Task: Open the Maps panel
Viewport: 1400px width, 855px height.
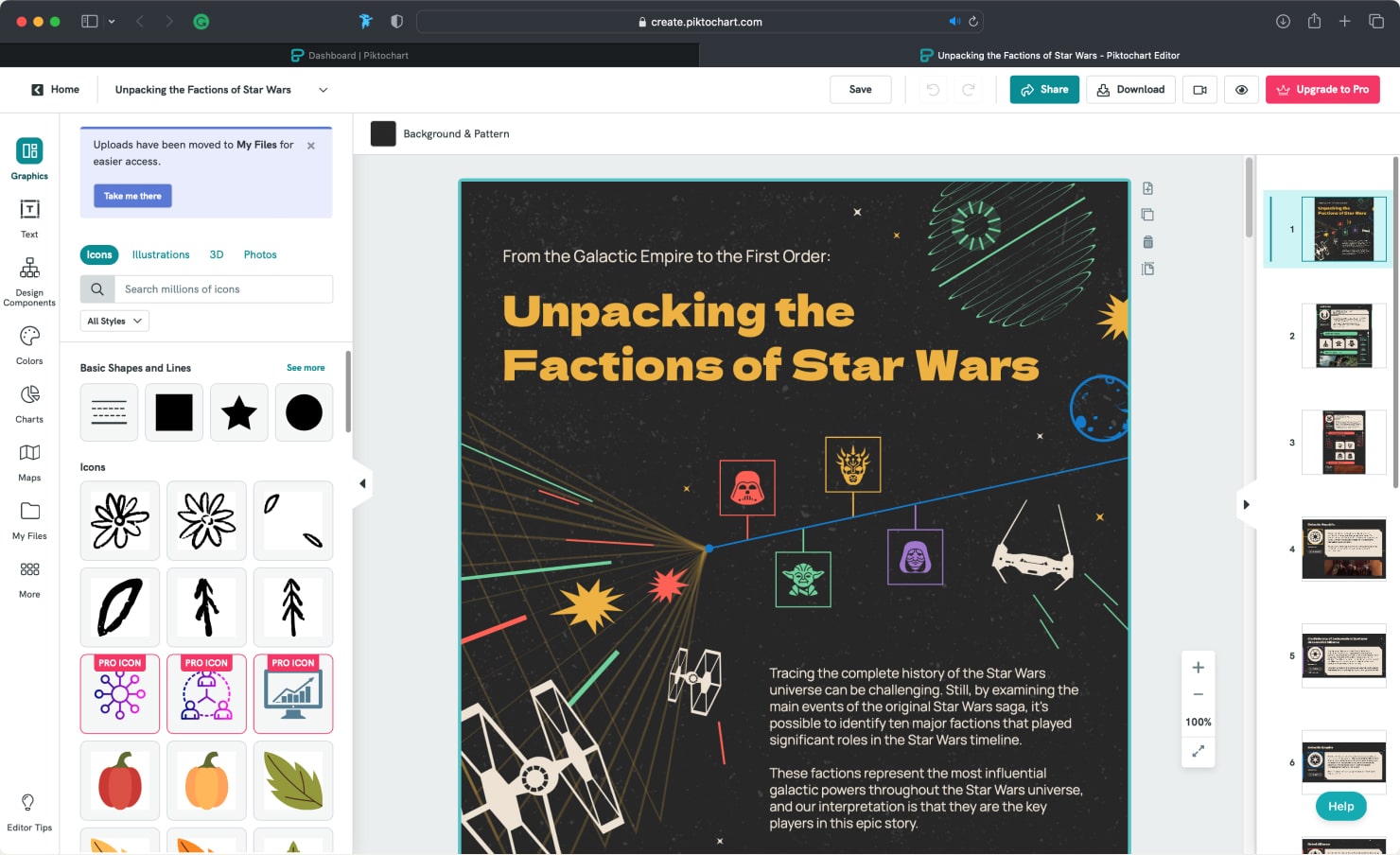Action: coord(29,462)
